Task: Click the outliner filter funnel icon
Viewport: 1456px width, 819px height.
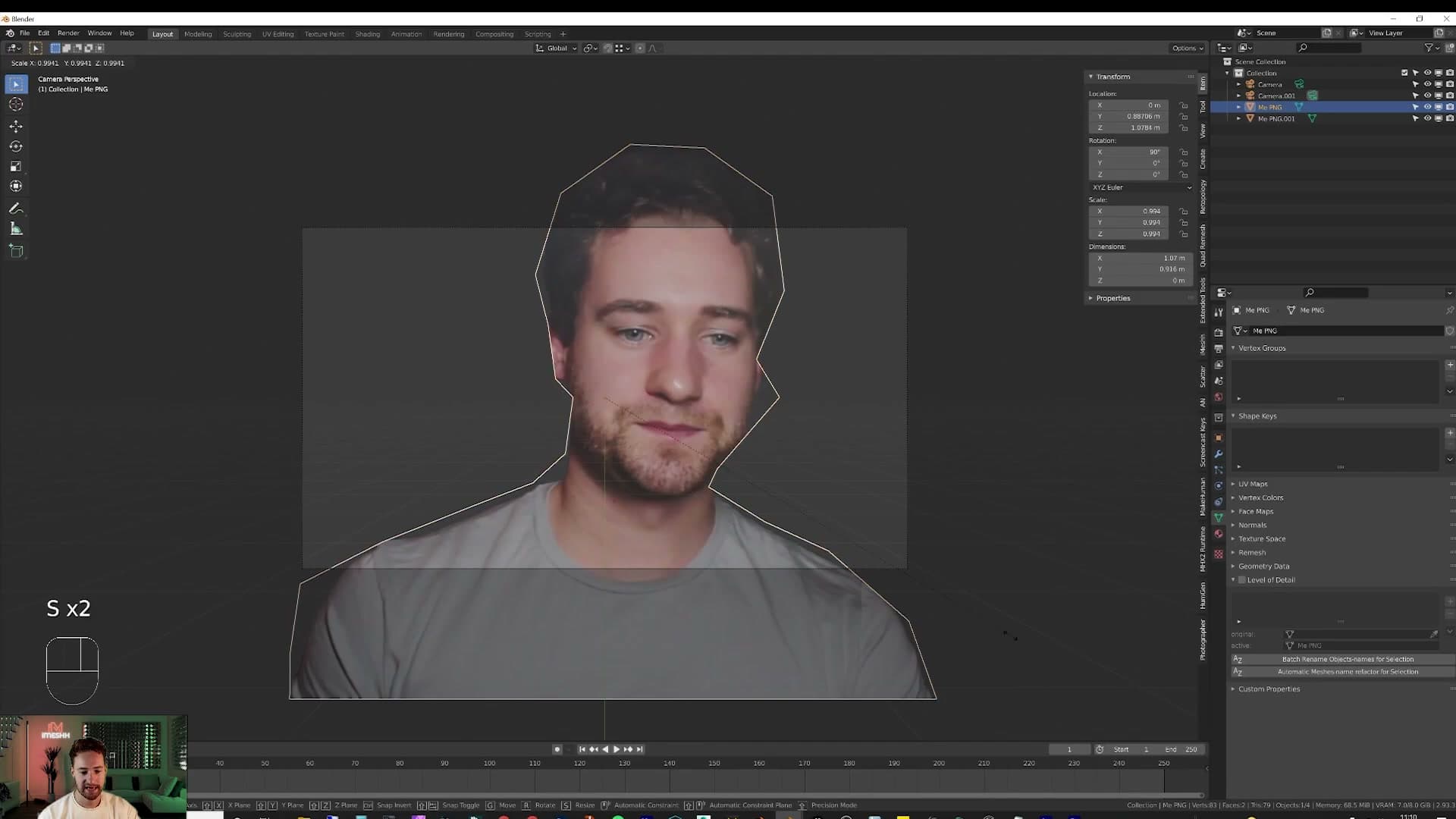Action: pos(1429,48)
